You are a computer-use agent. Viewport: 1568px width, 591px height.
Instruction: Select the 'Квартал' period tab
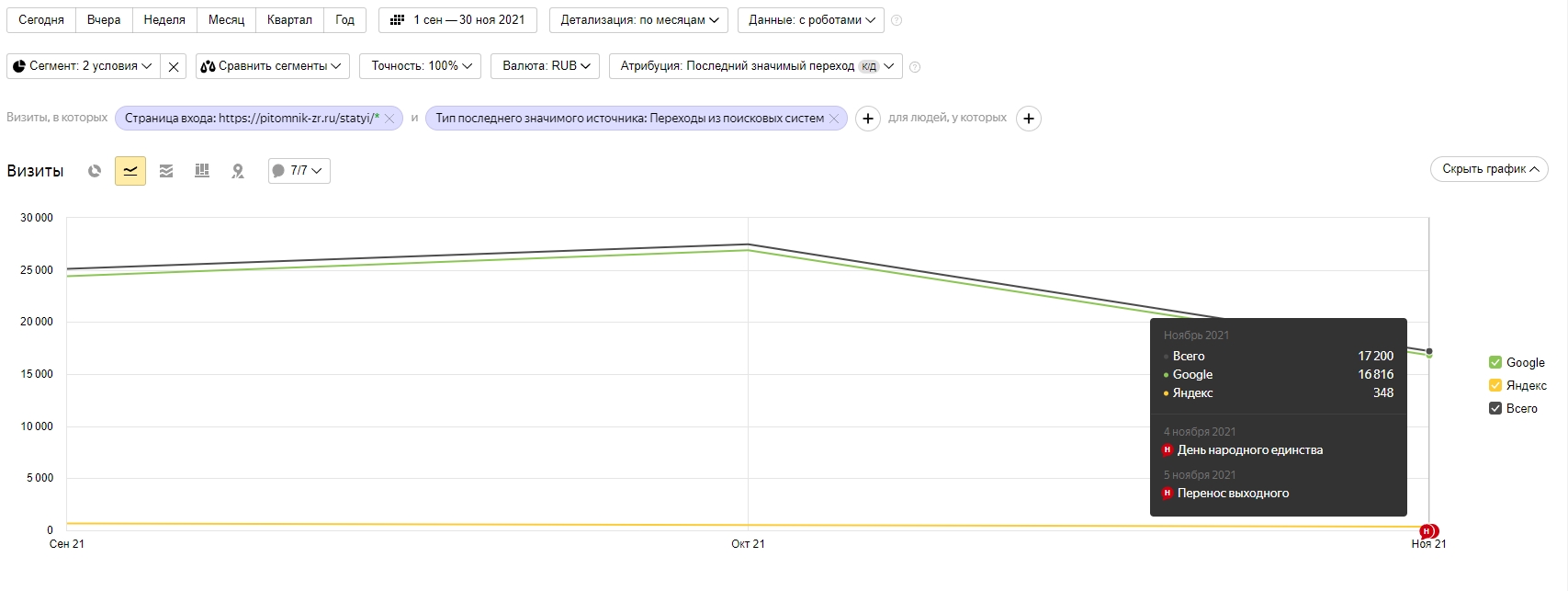(x=289, y=20)
